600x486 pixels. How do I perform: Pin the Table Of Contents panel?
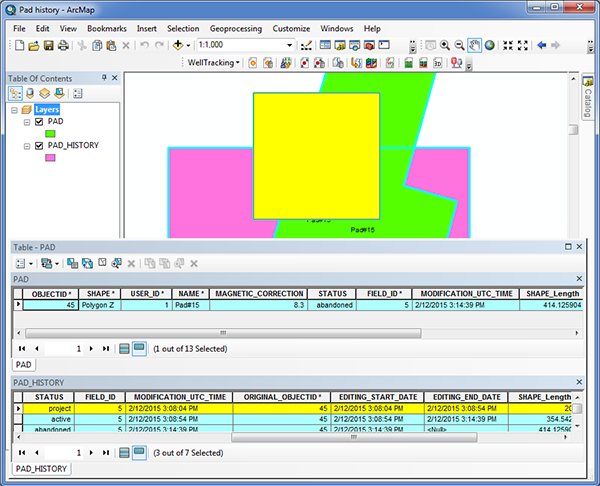pos(104,78)
